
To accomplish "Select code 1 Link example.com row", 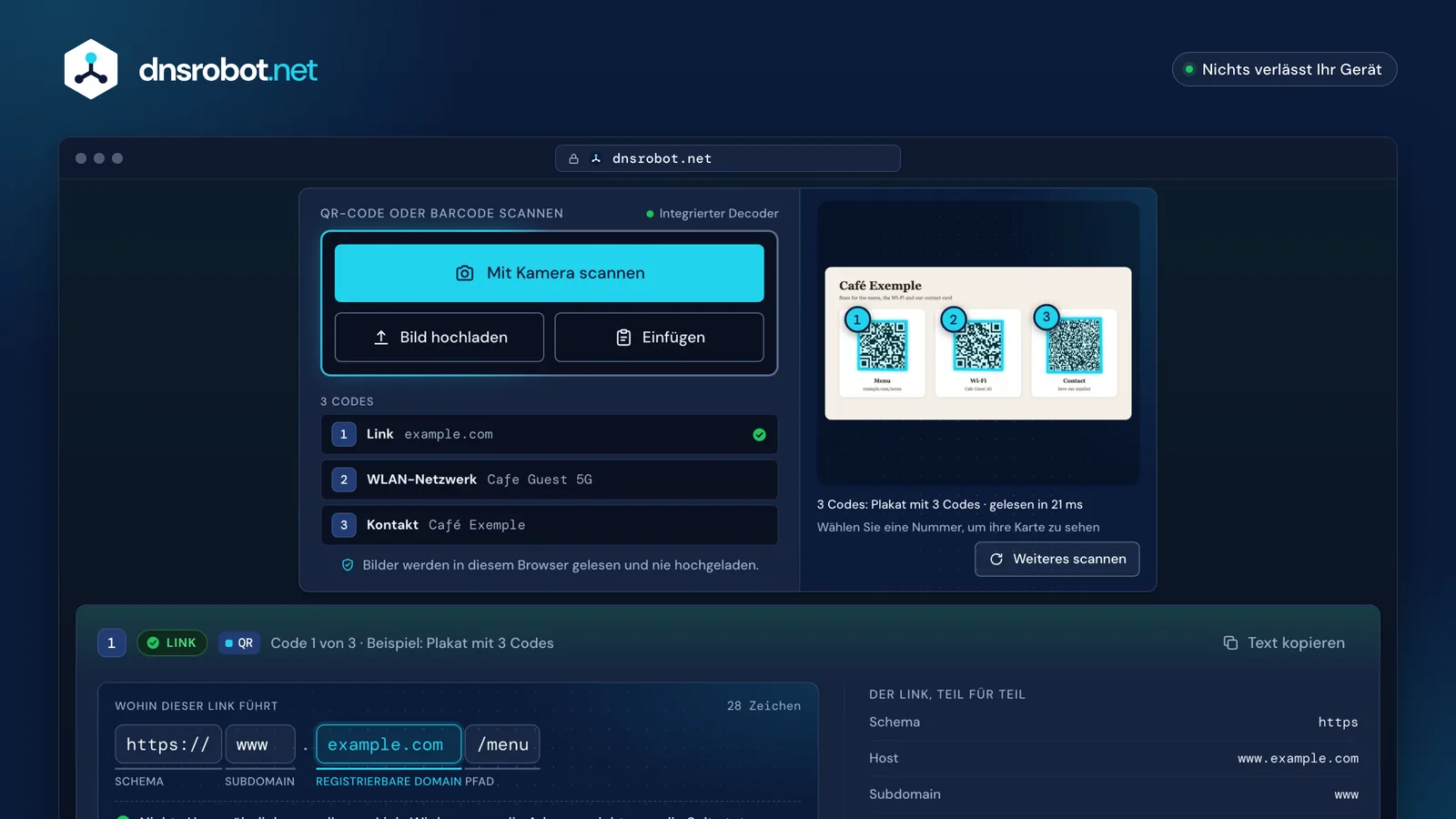I will 549,434.
